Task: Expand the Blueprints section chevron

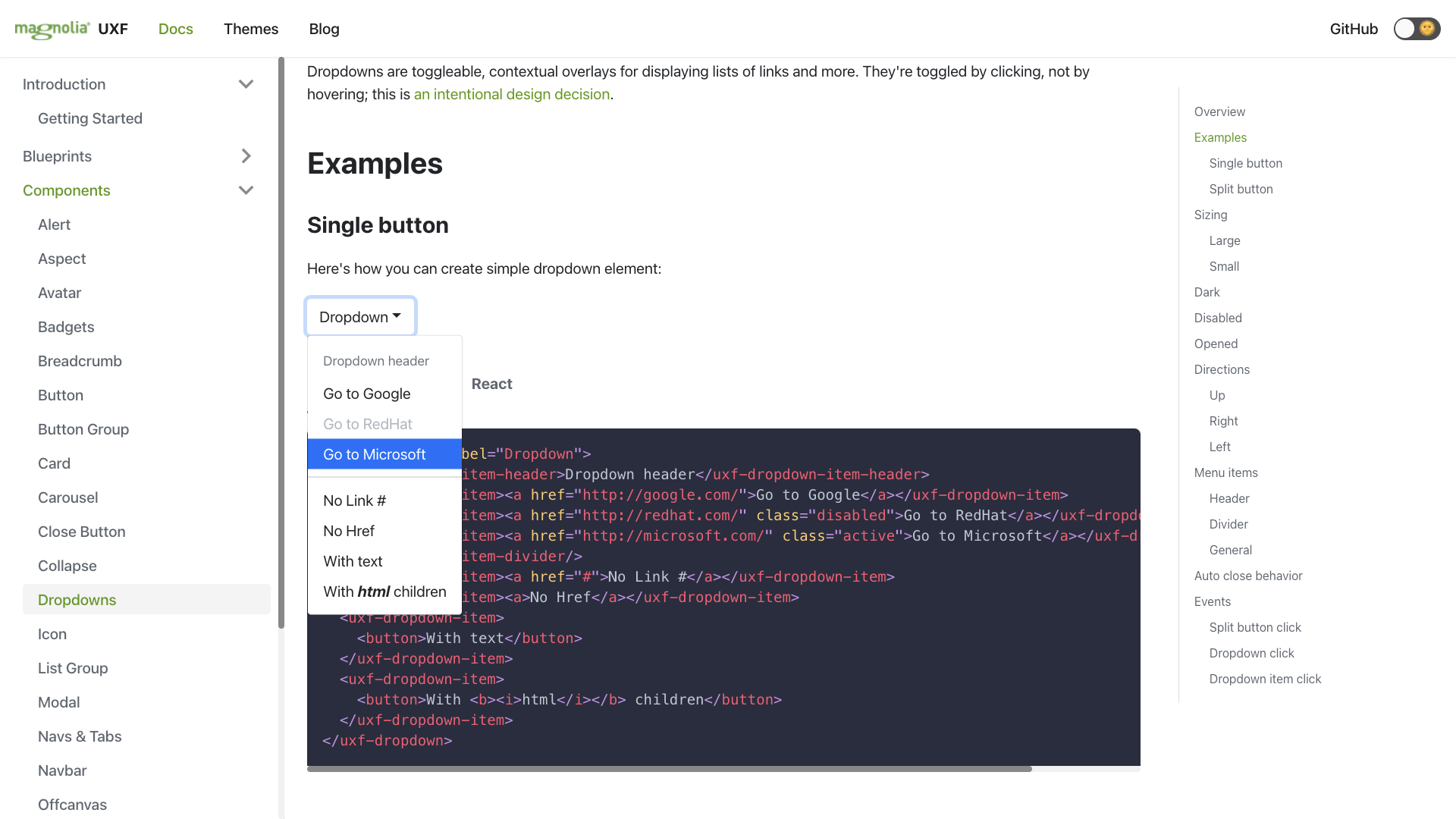Action: click(x=246, y=156)
